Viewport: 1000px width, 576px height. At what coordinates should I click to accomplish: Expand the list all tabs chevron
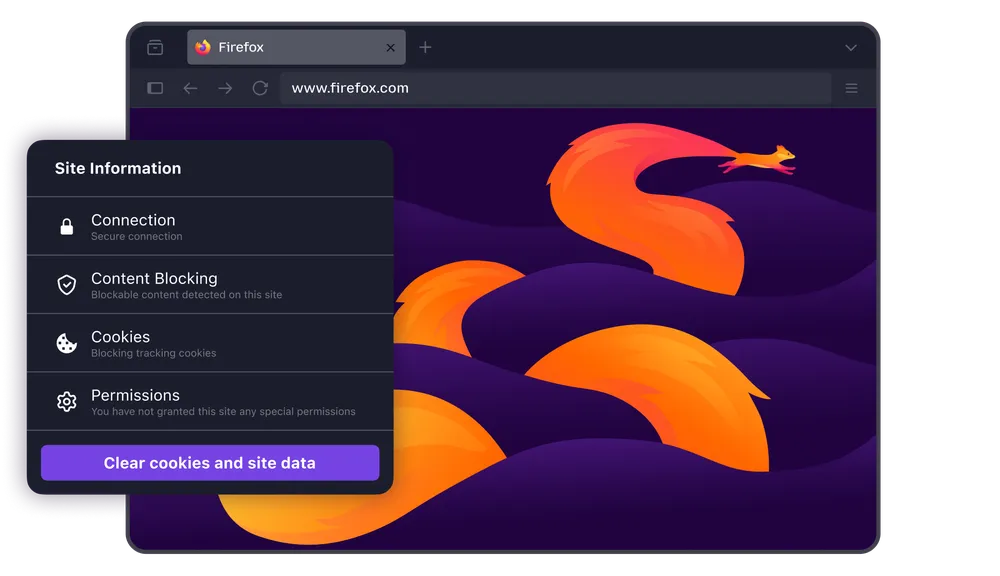pyautogui.click(x=851, y=48)
